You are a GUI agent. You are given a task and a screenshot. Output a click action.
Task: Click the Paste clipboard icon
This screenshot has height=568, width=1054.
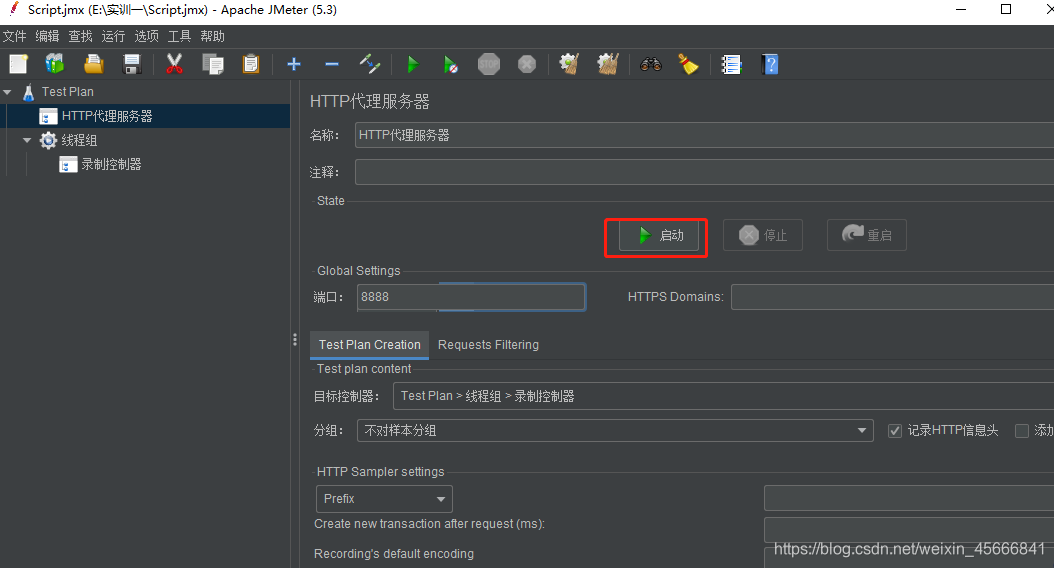(x=251, y=65)
